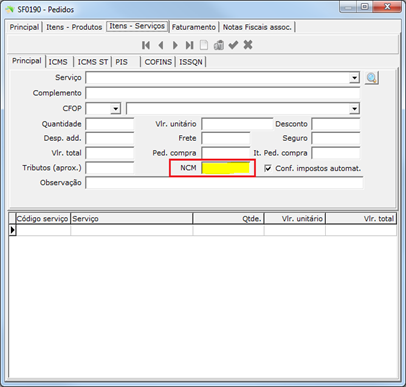Click the Desconto input field

click(x=336, y=124)
